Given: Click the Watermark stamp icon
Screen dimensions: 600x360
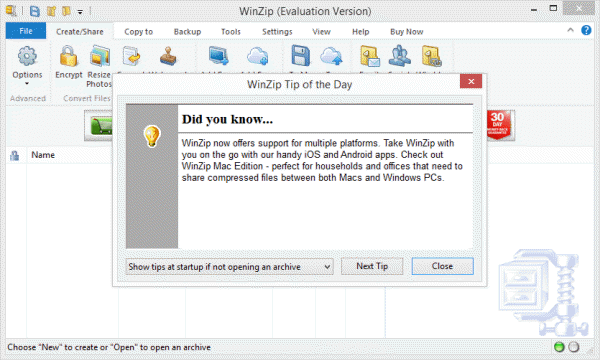Looking at the screenshot, I should (168, 57).
